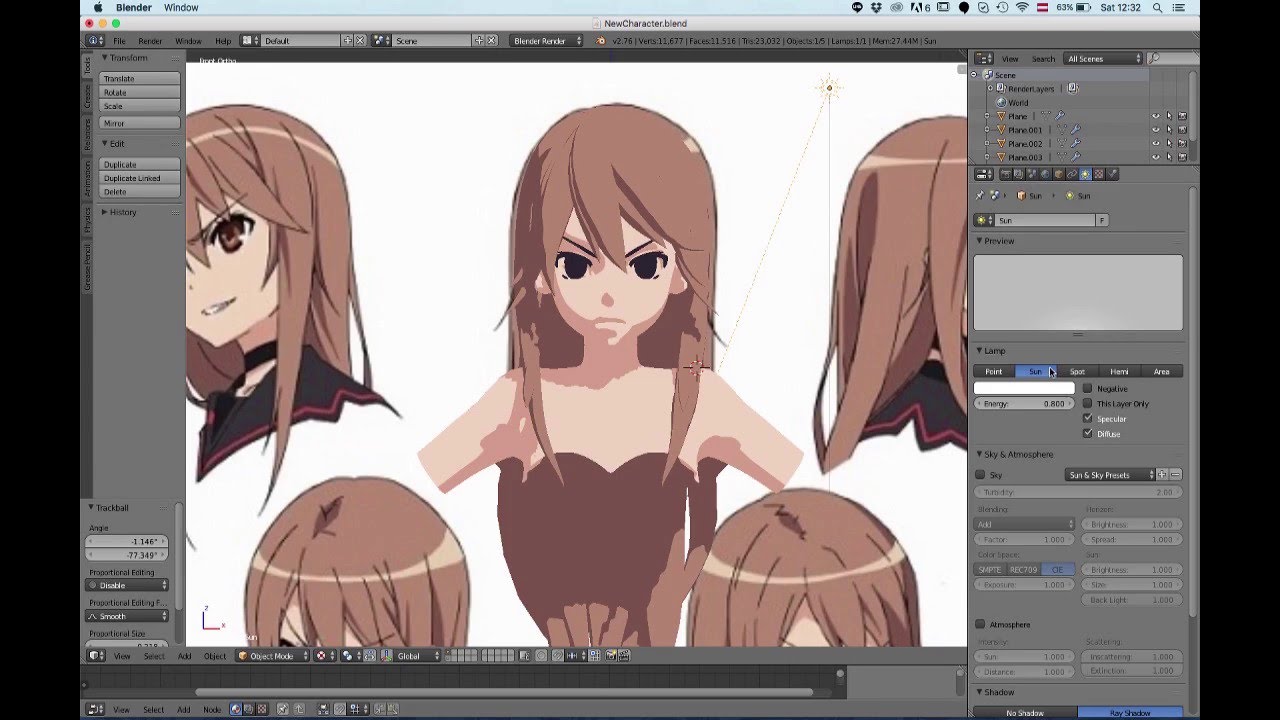Screen dimensions: 1280x720
Task: Expand the RenderLayers outliner item
Action: [x=990, y=88]
